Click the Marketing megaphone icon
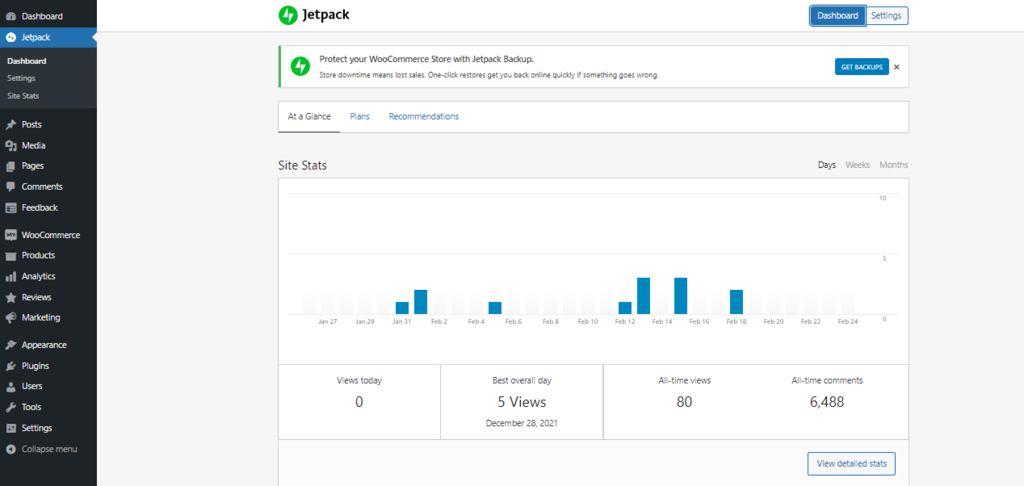 pos(10,318)
